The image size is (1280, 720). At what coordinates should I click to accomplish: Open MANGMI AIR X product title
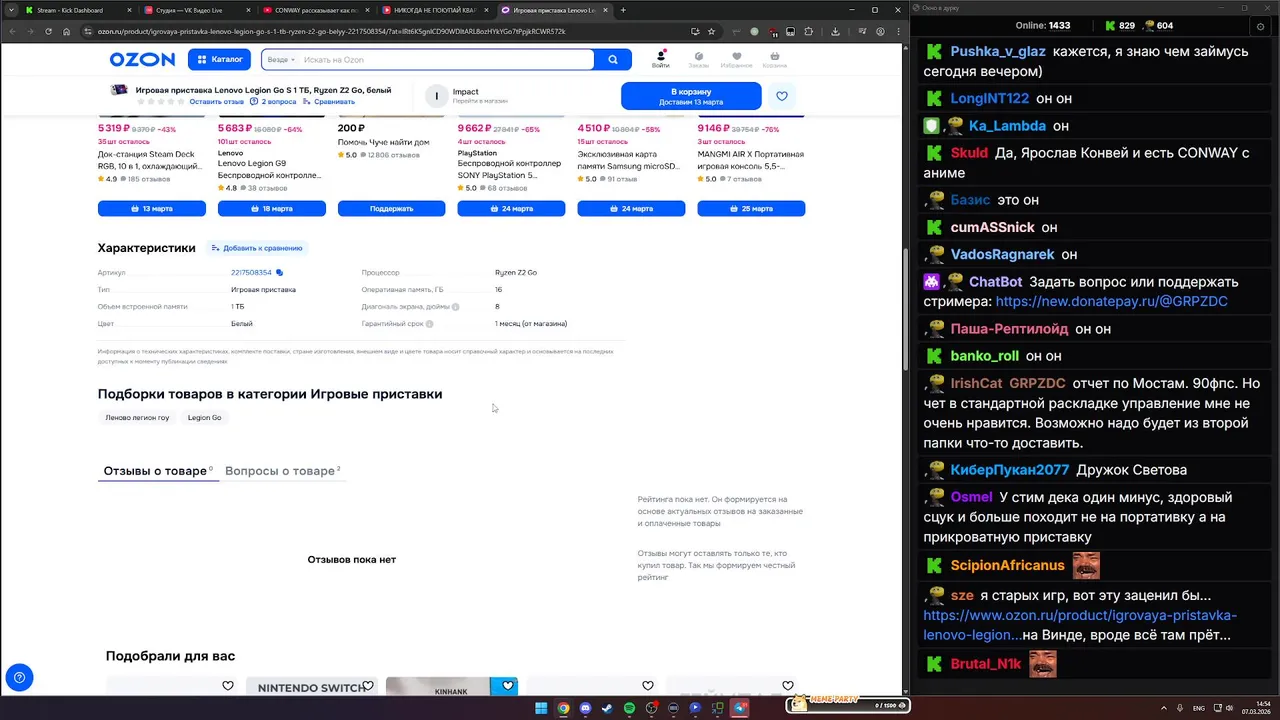[750, 160]
